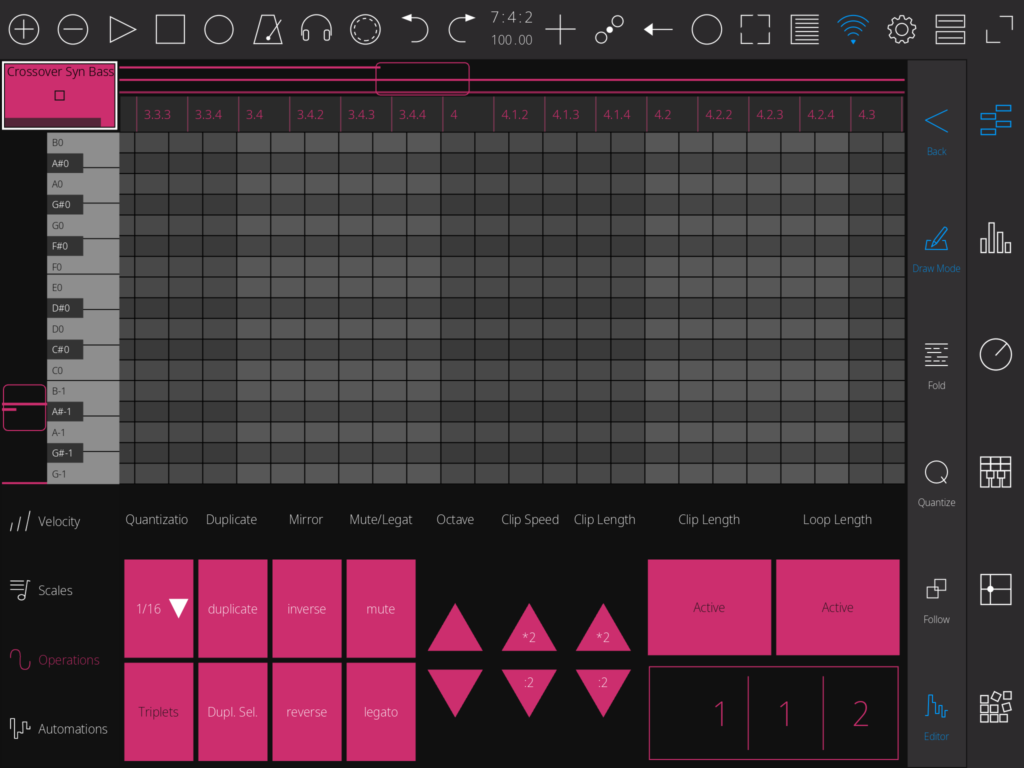The width and height of the screenshot is (1024, 768).
Task: Click the headphones icon
Action: (316, 30)
